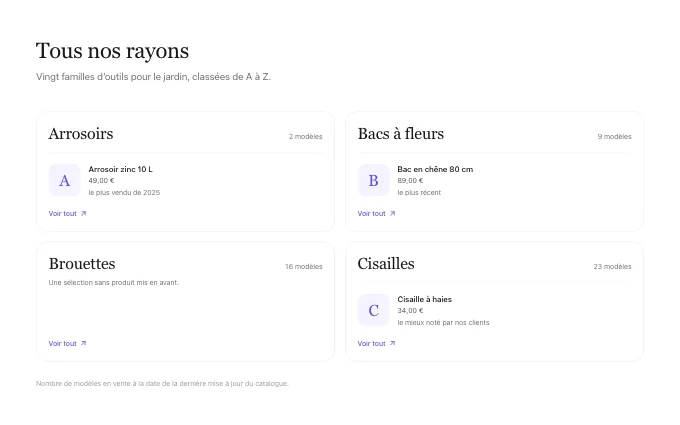Click product name 'Arrosoir zinc 10 L'
The height and width of the screenshot is (425, 680).
(x=121, y=169)
